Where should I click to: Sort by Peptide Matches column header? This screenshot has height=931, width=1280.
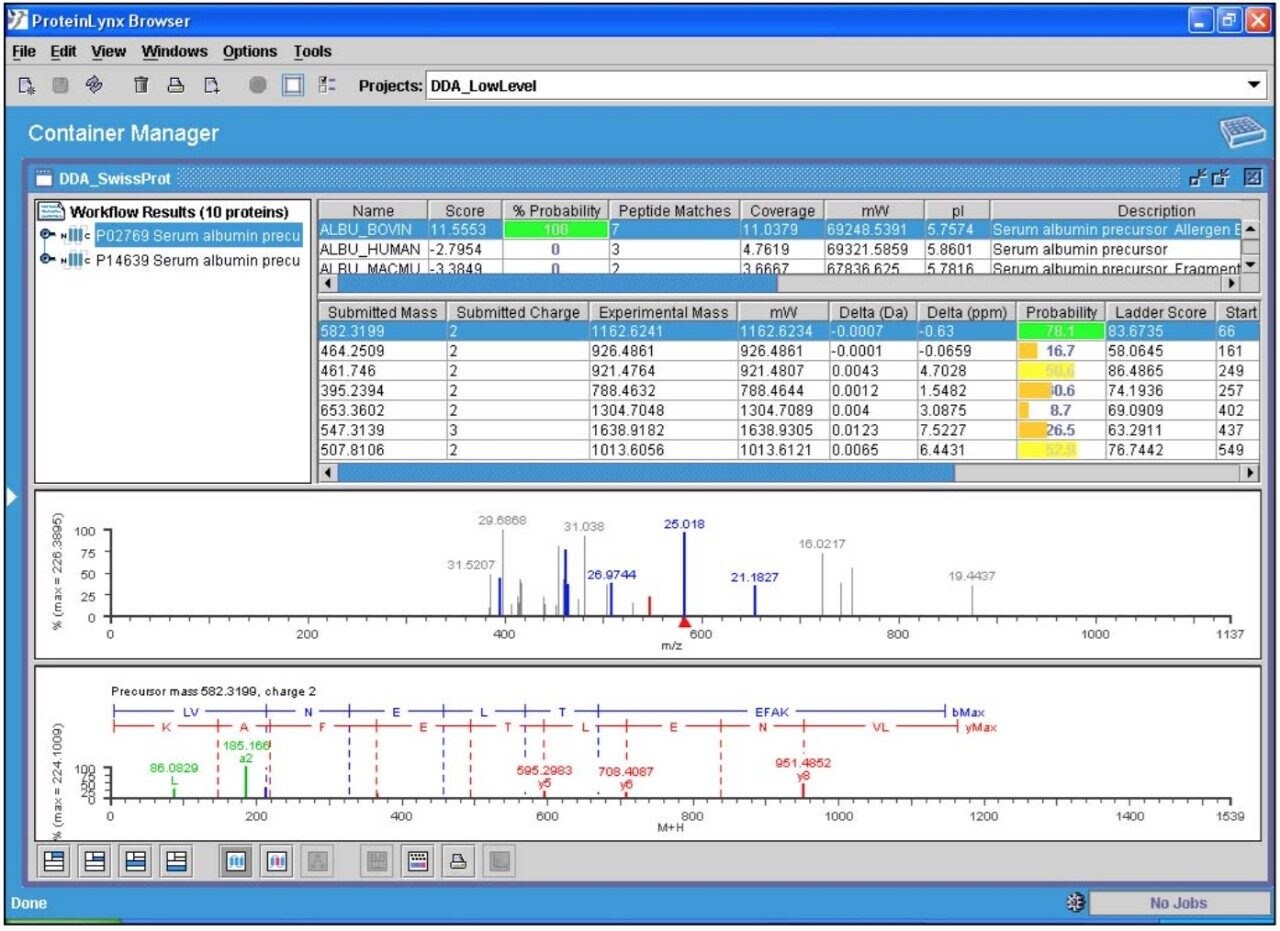[675, 211]
